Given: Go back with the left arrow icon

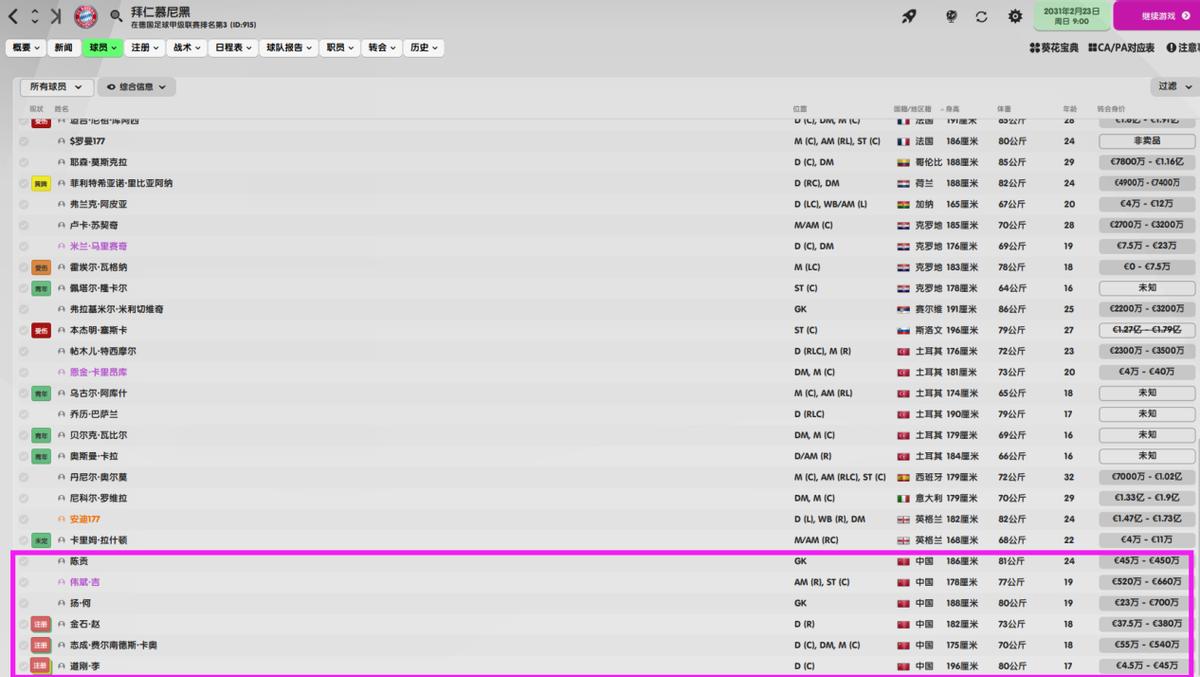Looking at the screenshot, I should (x=13, y=16).
